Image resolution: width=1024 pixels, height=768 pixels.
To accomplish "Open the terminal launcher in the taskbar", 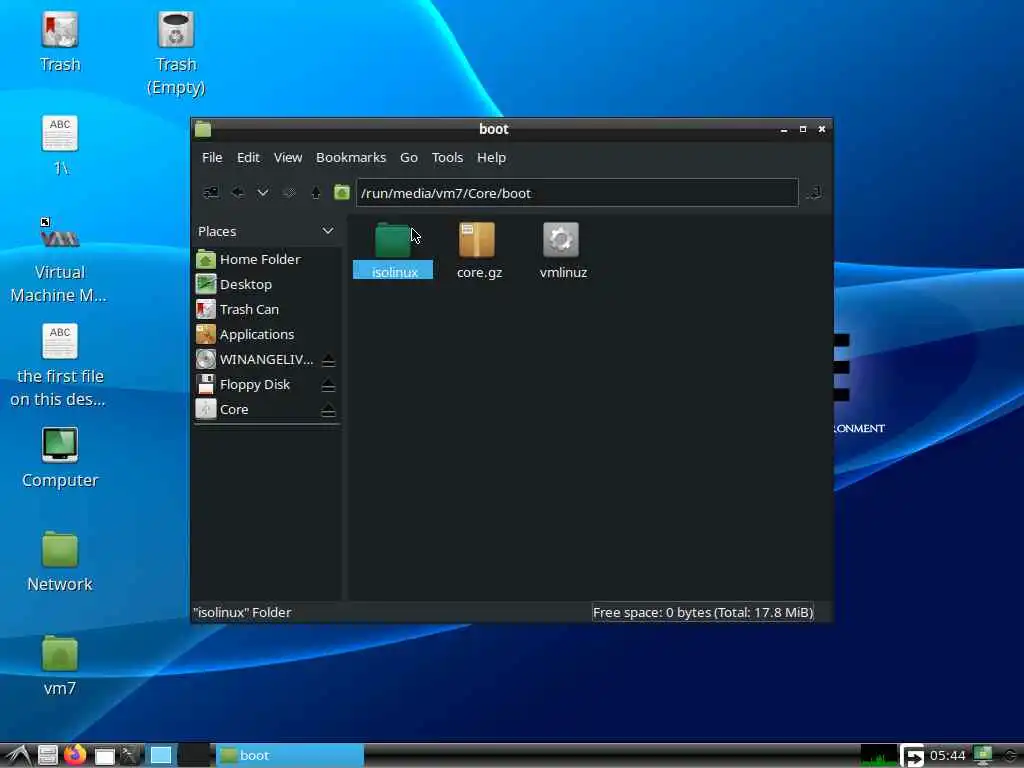I will 130,756.
